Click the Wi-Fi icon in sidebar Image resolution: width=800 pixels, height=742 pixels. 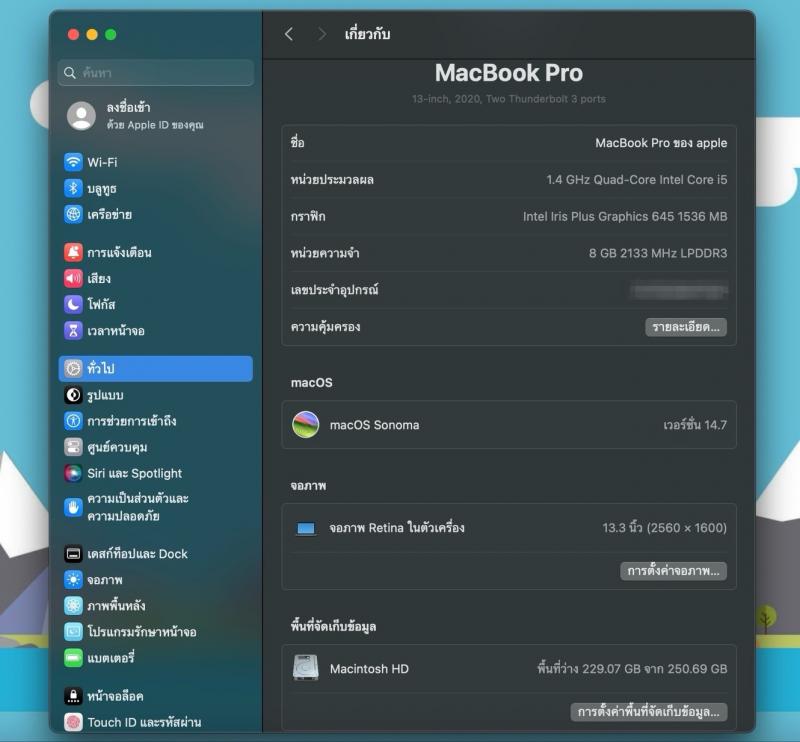[x=73, y=162]
